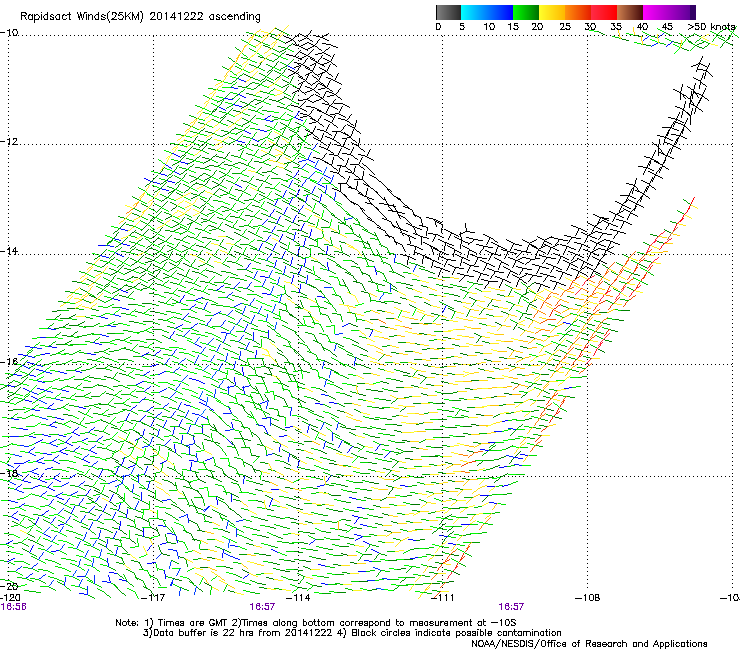Click the "5" legend scale label
Image resolution: width=740 pixels, height=650 pixels.
coord(462,27)
